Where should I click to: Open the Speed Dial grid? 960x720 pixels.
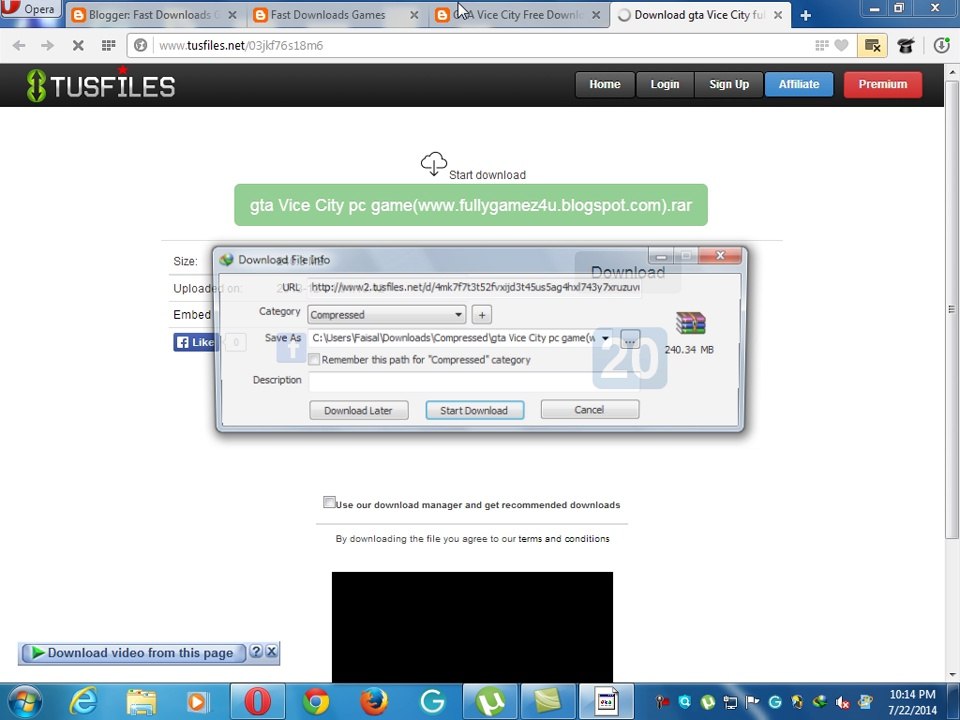pyautogui.click(x=108, y=45)
